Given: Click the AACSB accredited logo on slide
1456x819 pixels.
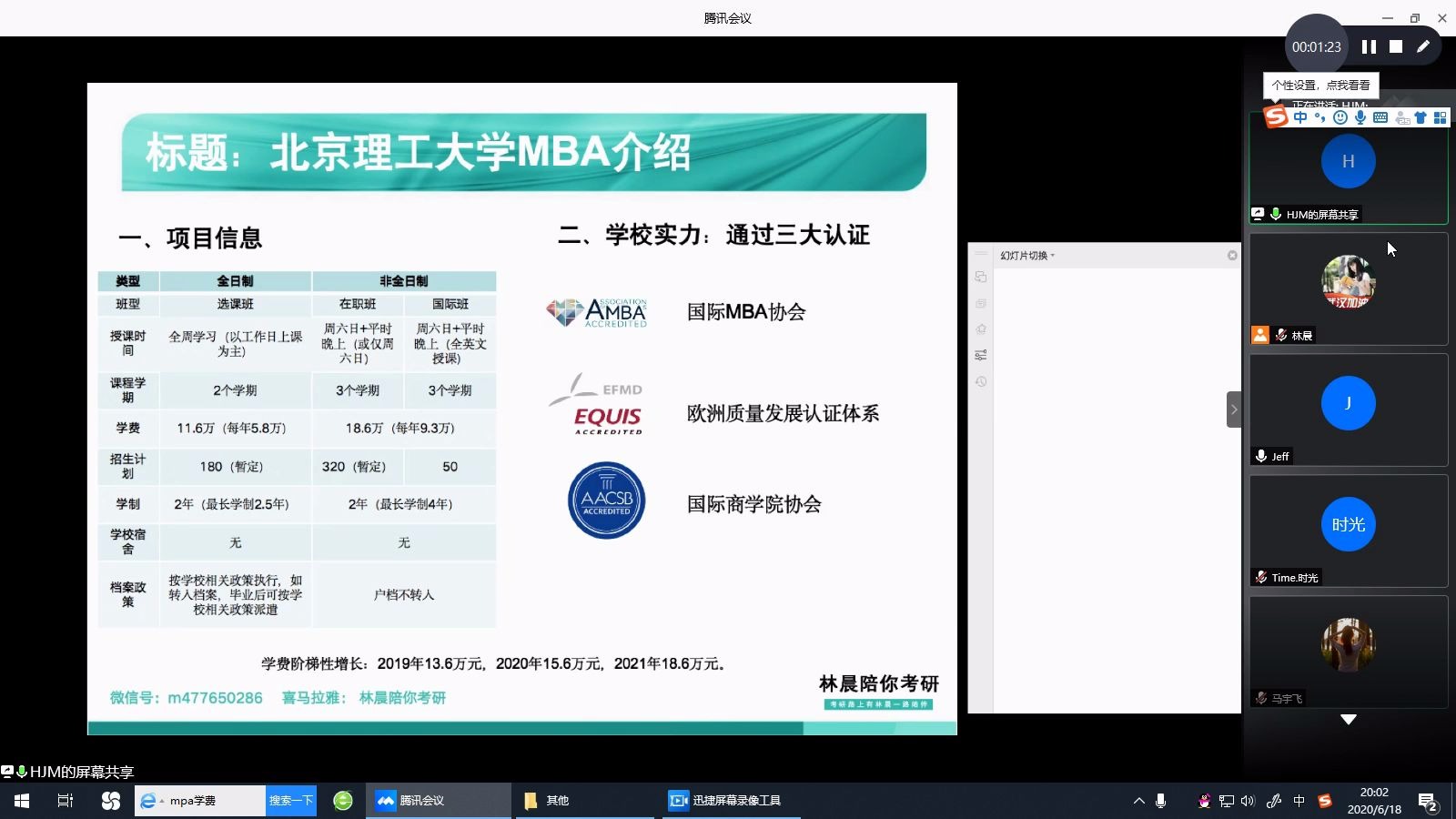Looking at the screenshot, I should point(606,500).
